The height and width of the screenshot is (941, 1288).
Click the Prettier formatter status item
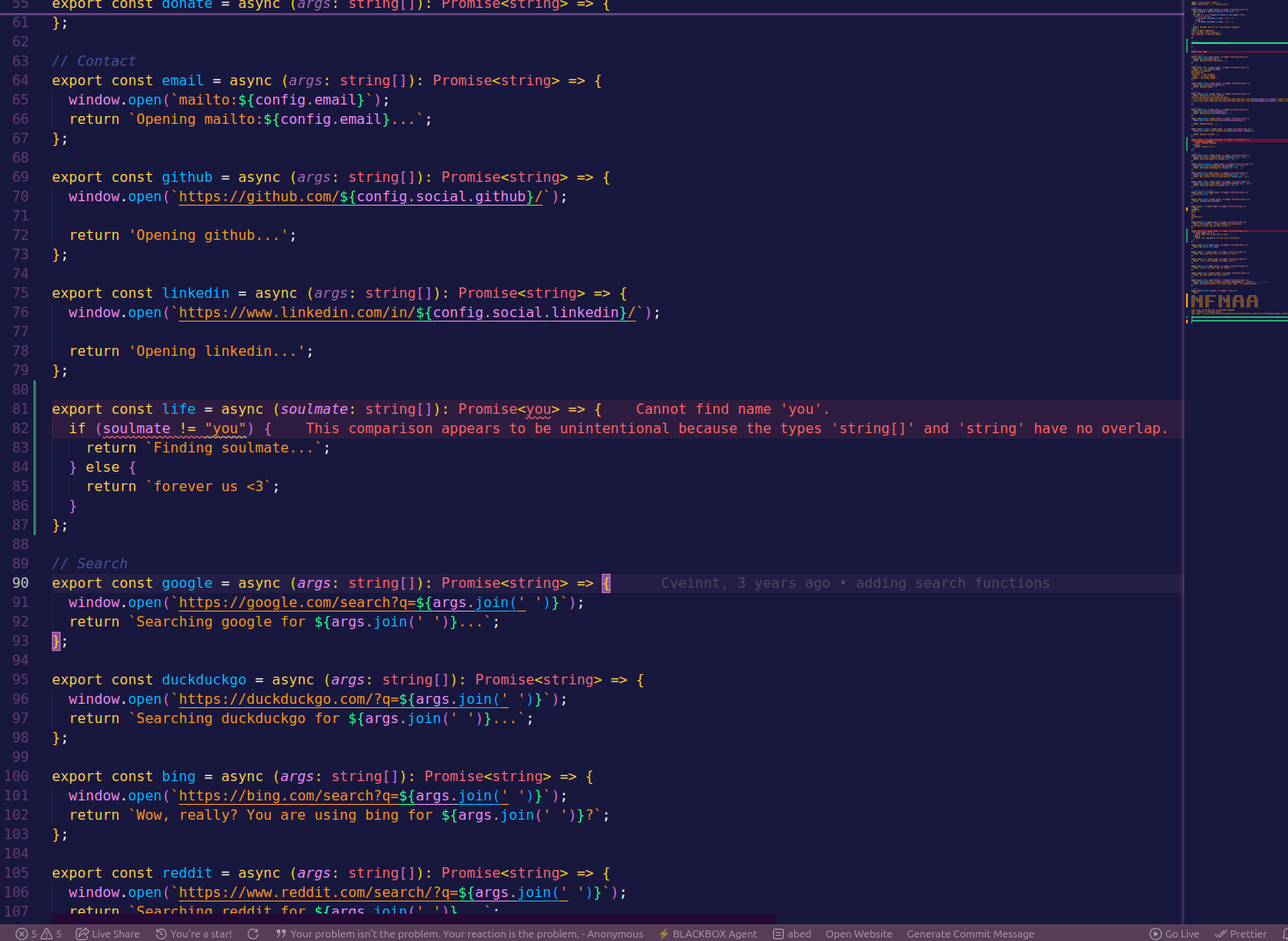click(x=1240, y=934)
